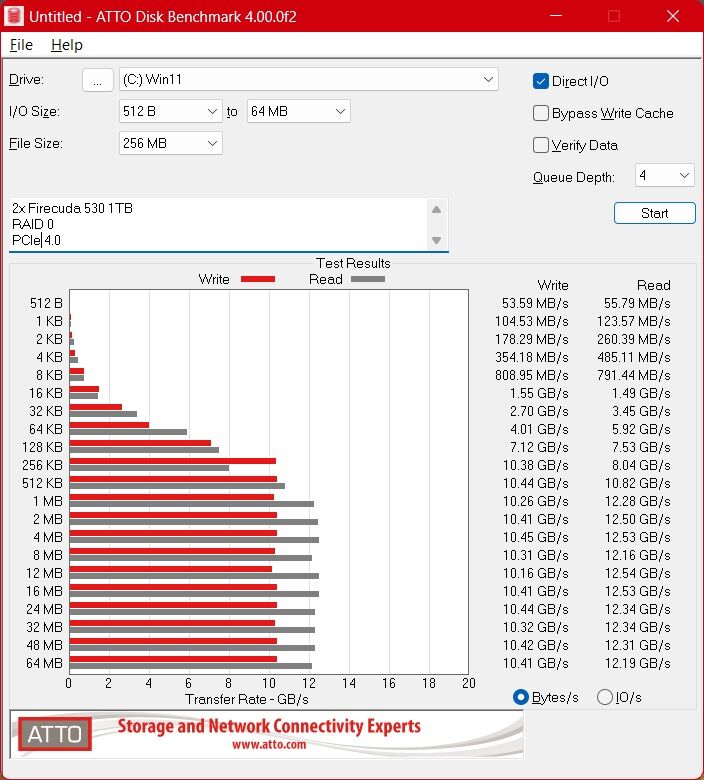Click the red Write legend swatch

tap(258, 279)
